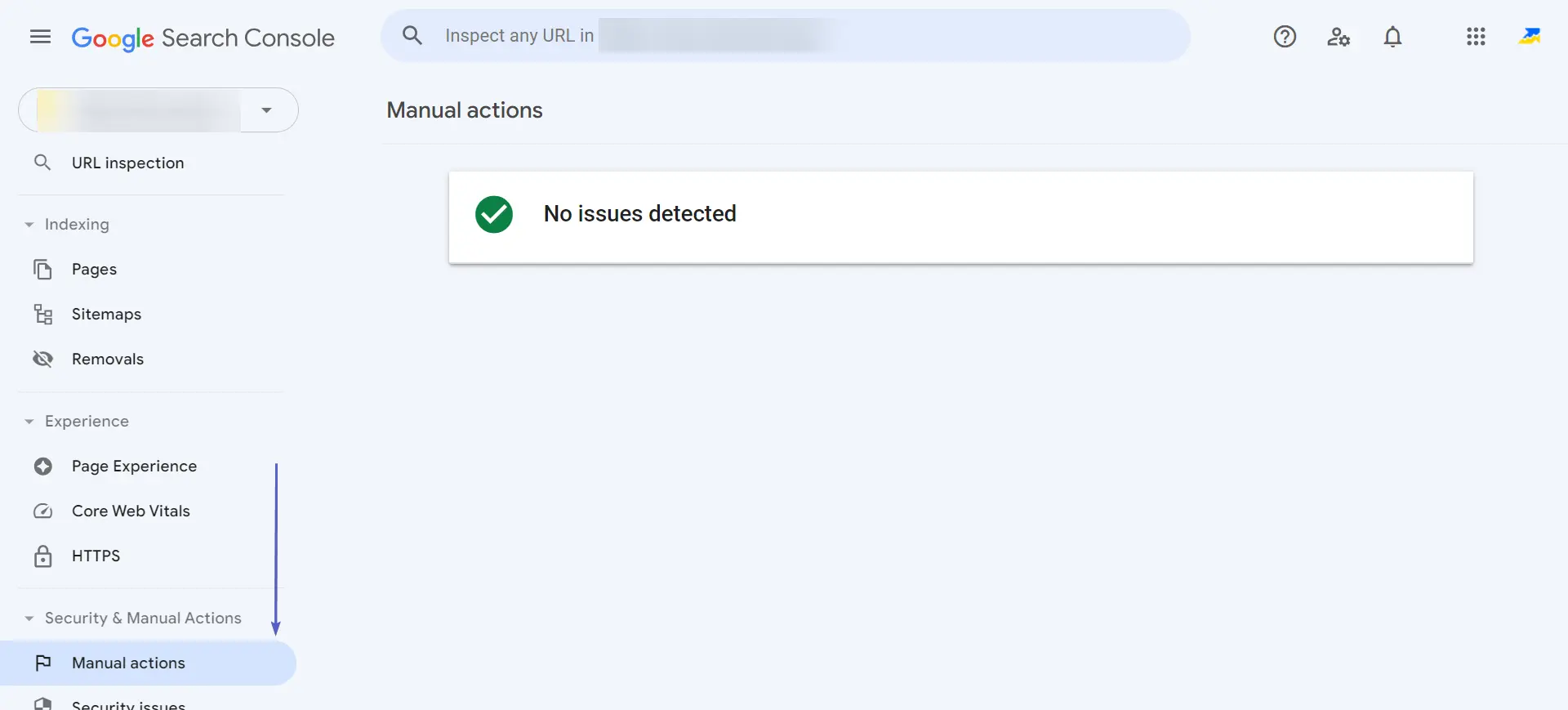Open the Google apps grid
The image size is (1568, 710).
click(x=1476, y=37)
